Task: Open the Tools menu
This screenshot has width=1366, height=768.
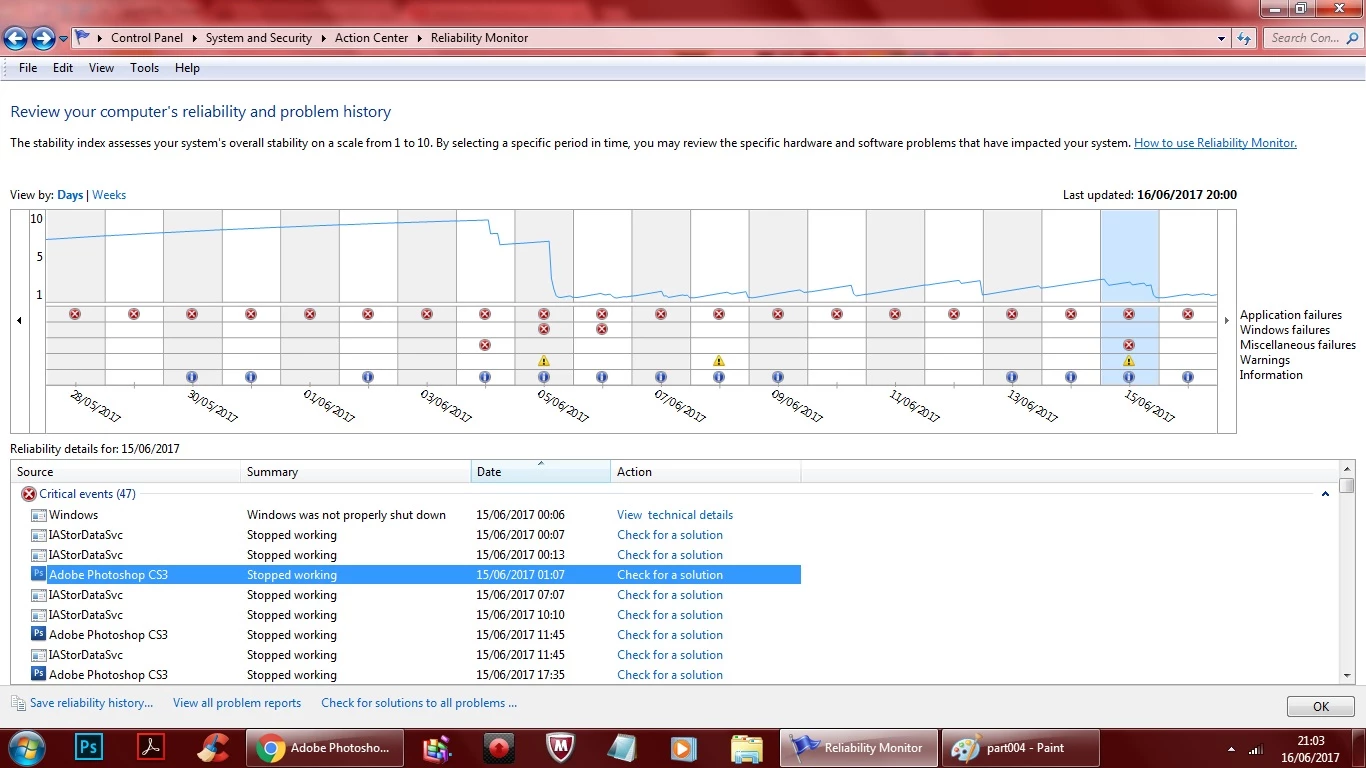Action: 144,68
